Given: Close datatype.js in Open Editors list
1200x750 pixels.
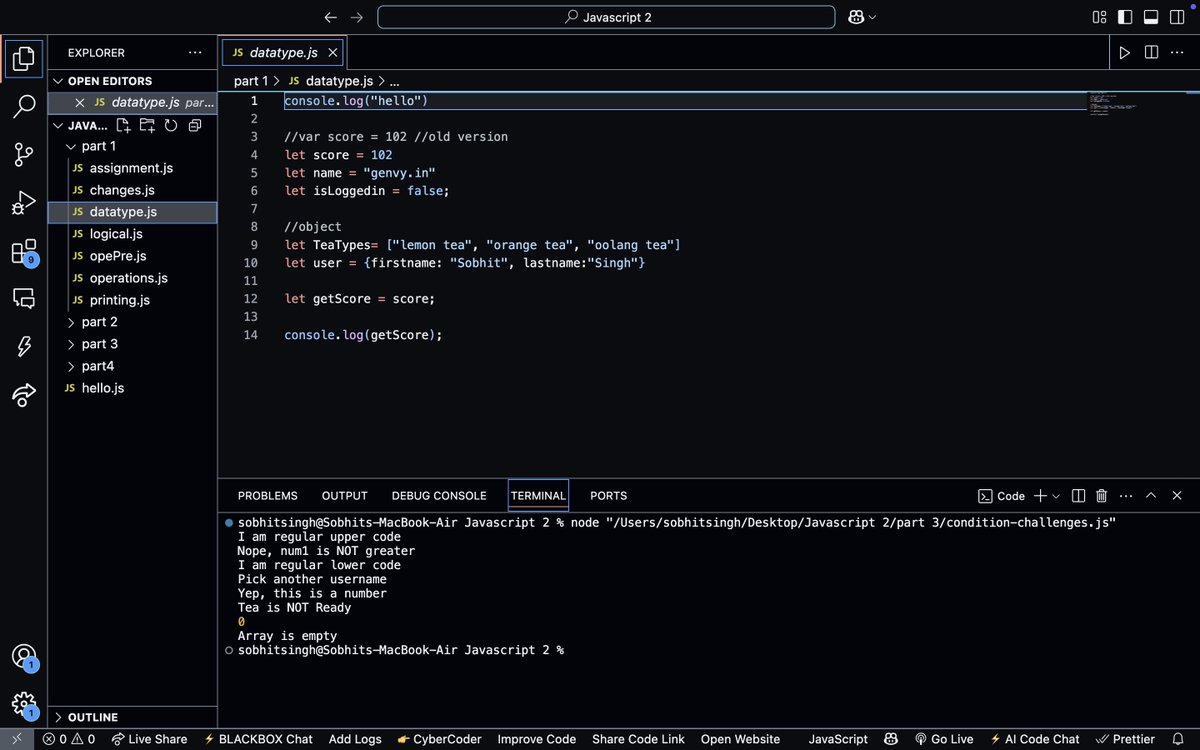Looking at the screenshot, I should [x=80, y=102].
